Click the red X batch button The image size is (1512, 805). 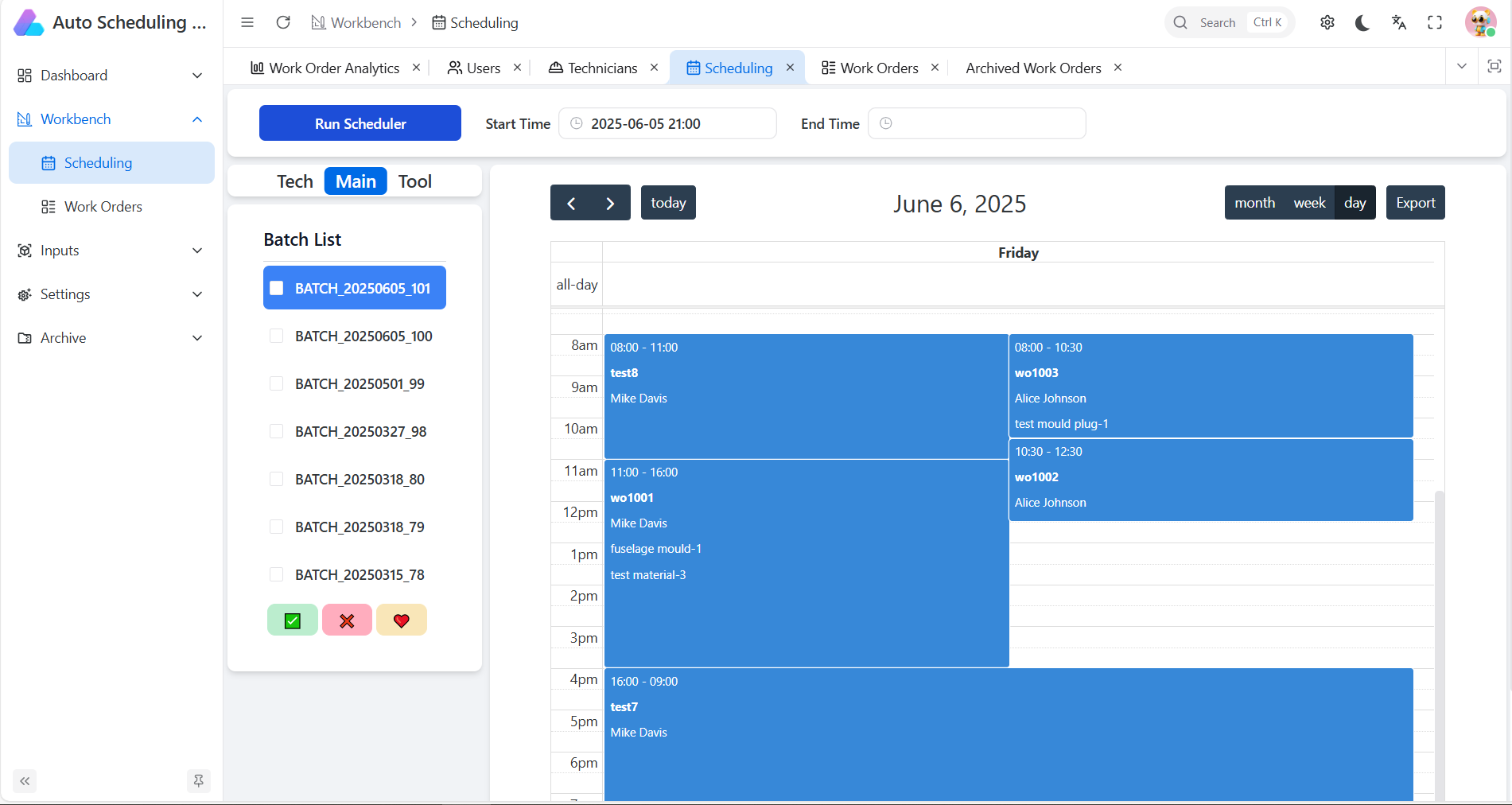click(x=347, y=620)
